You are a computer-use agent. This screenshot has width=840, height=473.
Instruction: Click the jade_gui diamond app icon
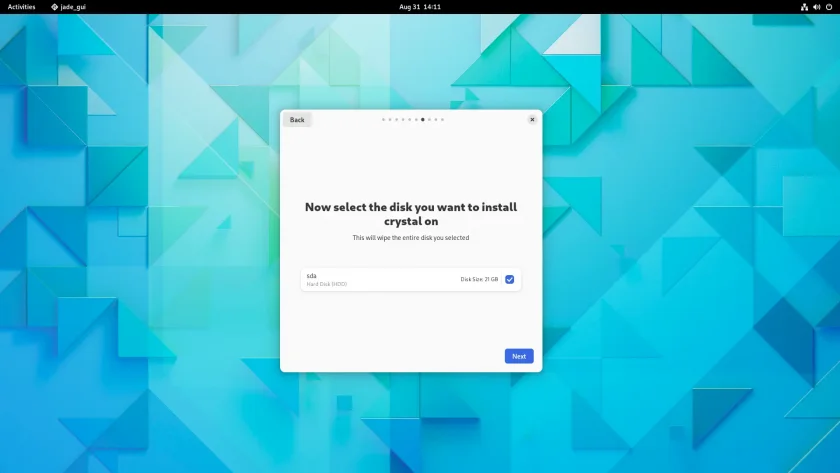54,7
